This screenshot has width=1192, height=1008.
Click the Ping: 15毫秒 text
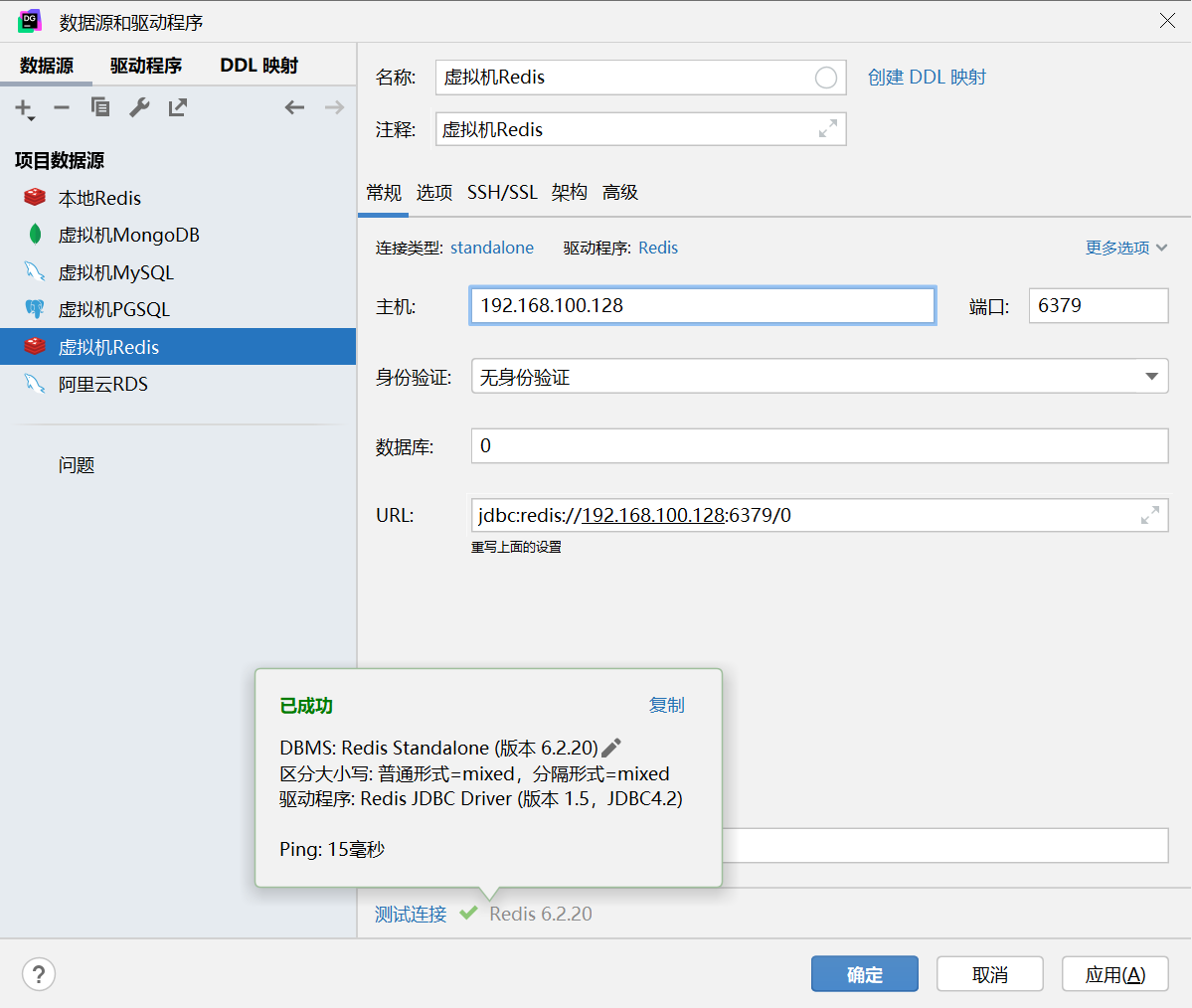coord(332,849)
